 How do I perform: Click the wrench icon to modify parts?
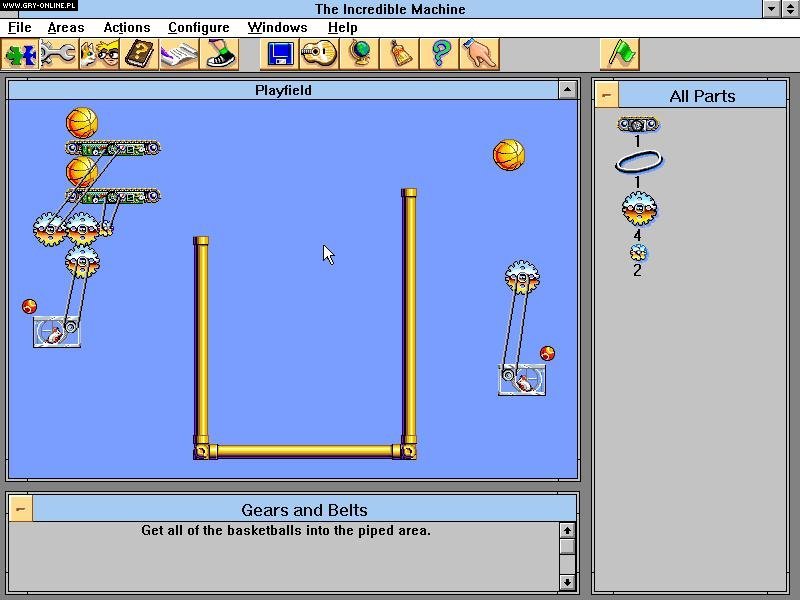[x=58, y=54]
